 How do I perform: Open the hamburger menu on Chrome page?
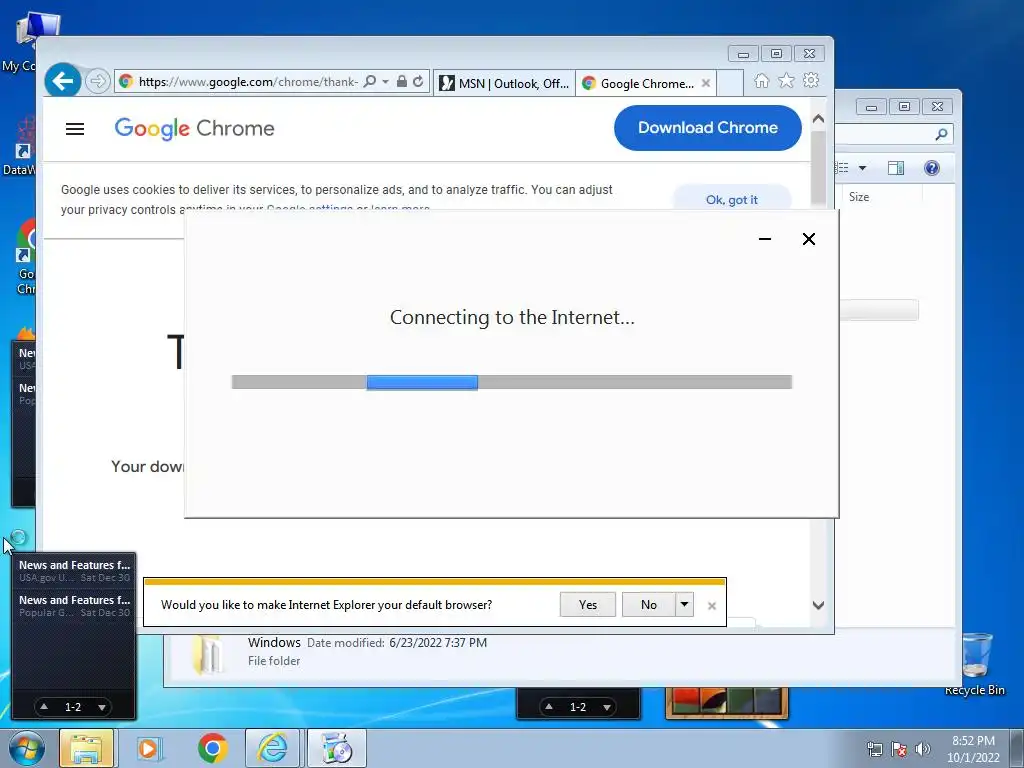click(x=75, y=129)
